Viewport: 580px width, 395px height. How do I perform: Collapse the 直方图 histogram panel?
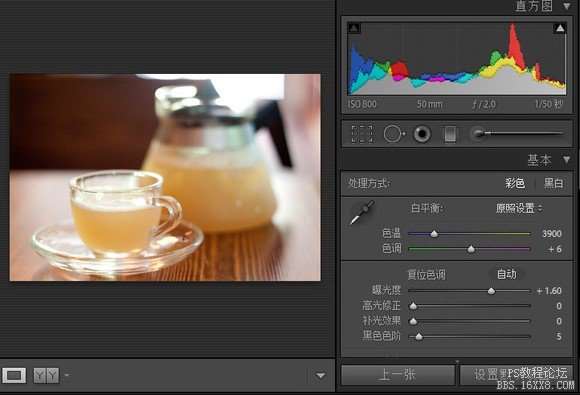pyautogui.click(x=567, y=6)
